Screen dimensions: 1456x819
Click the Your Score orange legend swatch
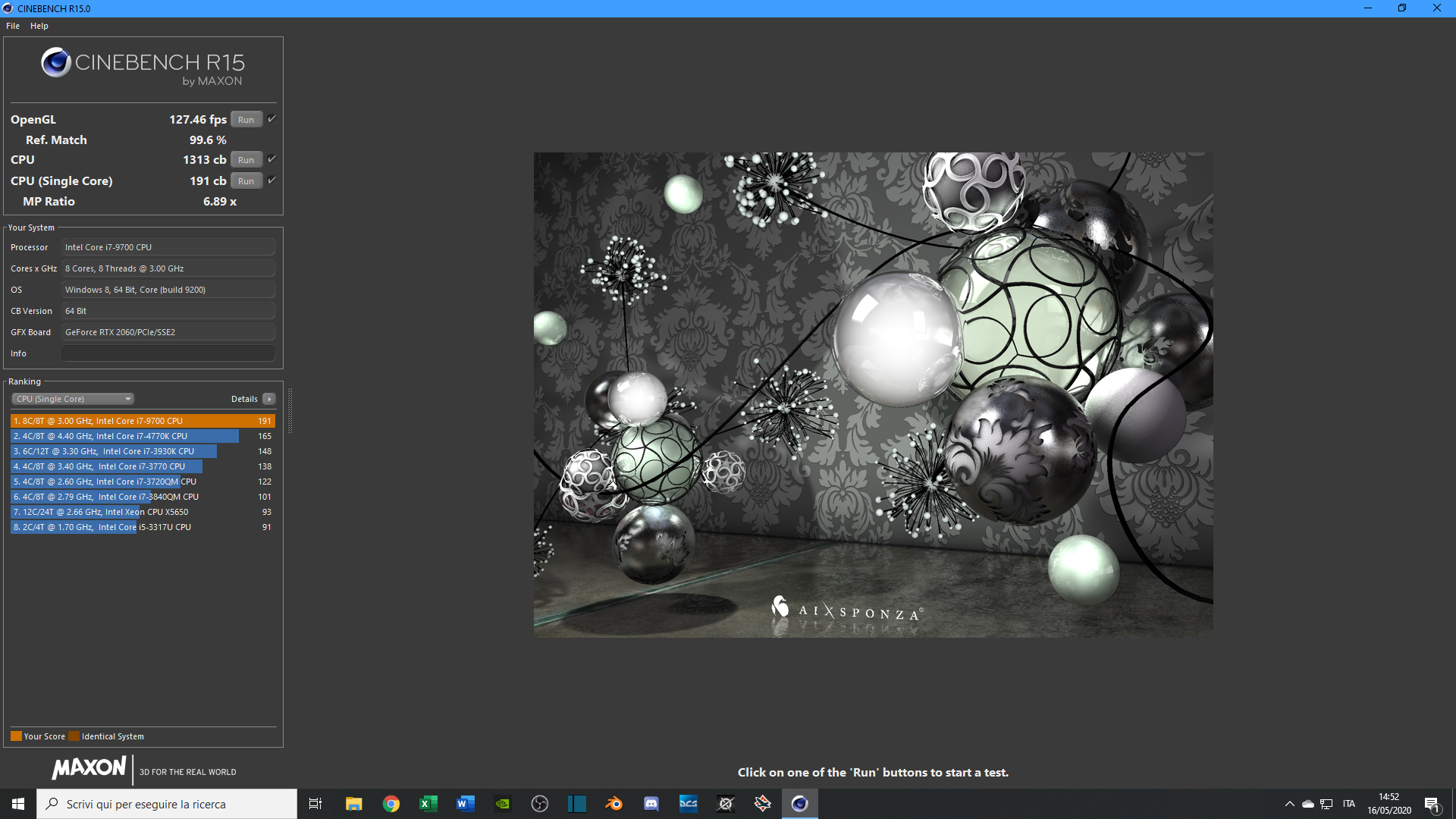pyautogui.click(x=16, y=736)
